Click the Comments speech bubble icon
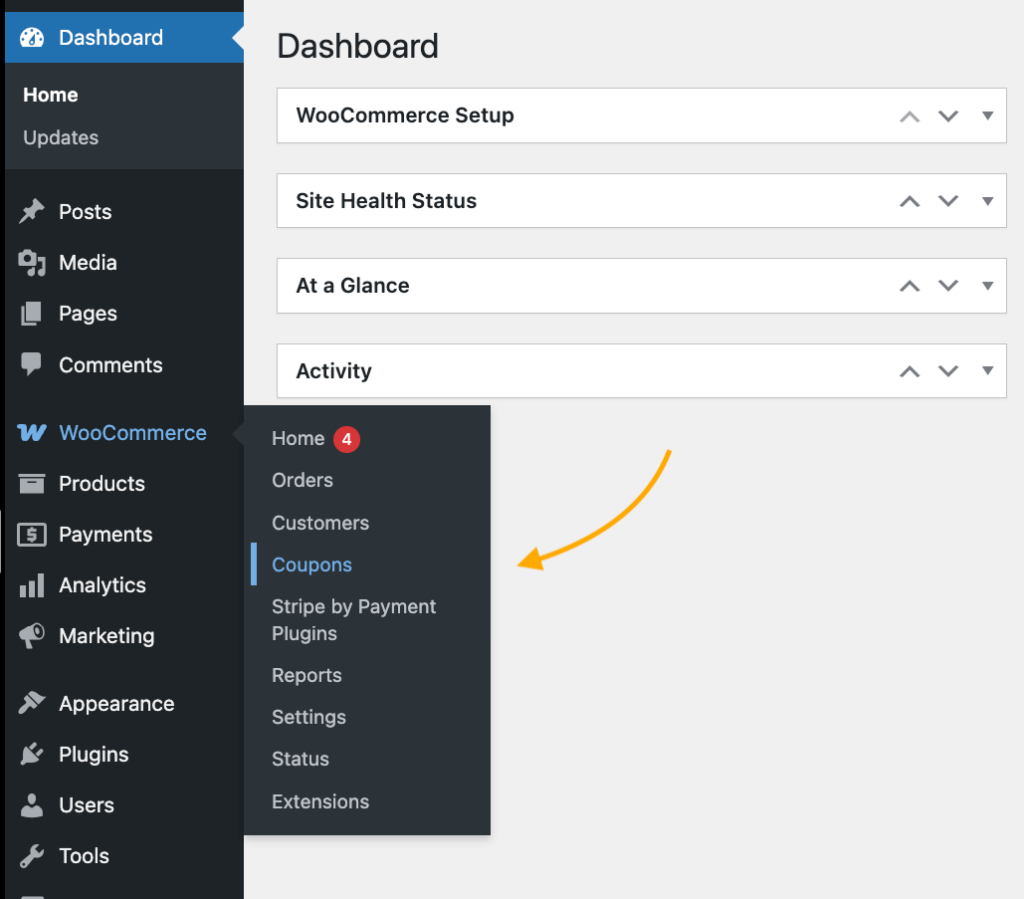Image resolution: width=1024 pixels, height=899 pixels. tap(32, 365)
